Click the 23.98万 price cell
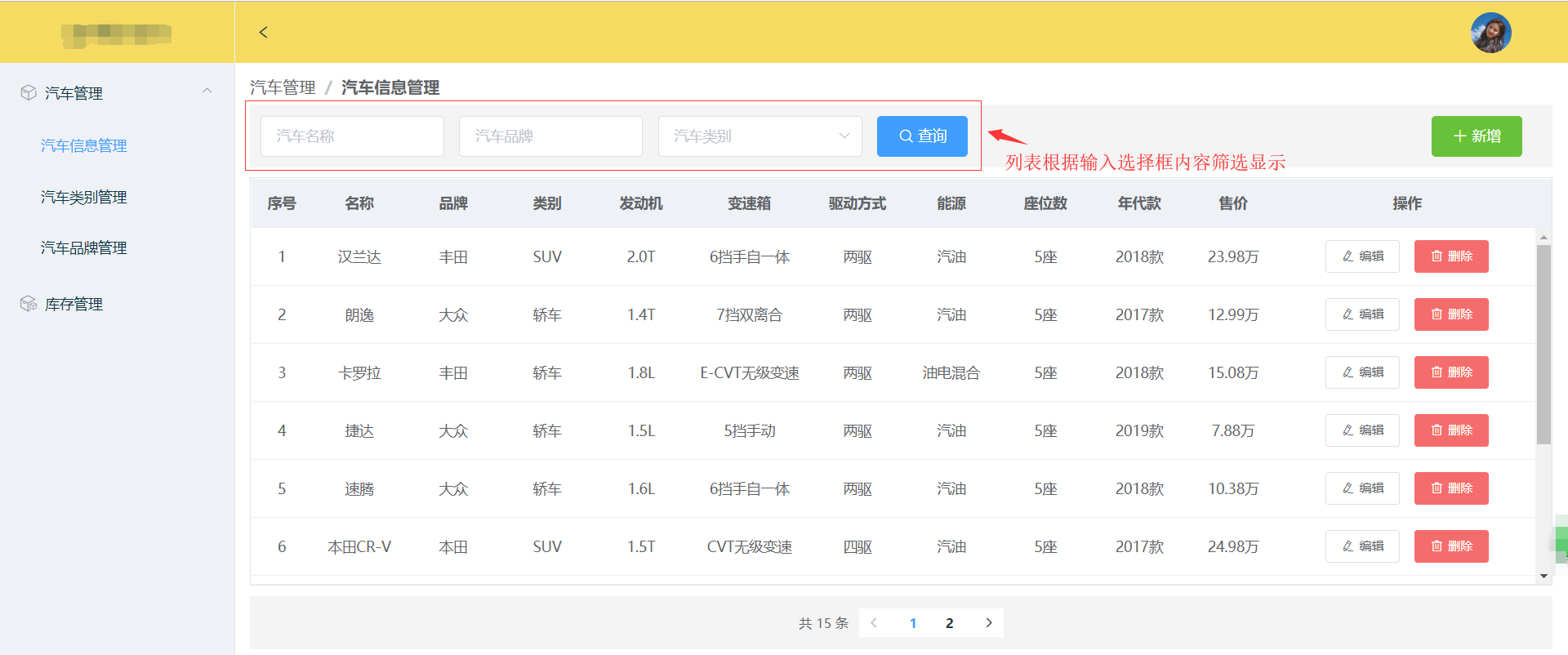 tap(1233, 257)
